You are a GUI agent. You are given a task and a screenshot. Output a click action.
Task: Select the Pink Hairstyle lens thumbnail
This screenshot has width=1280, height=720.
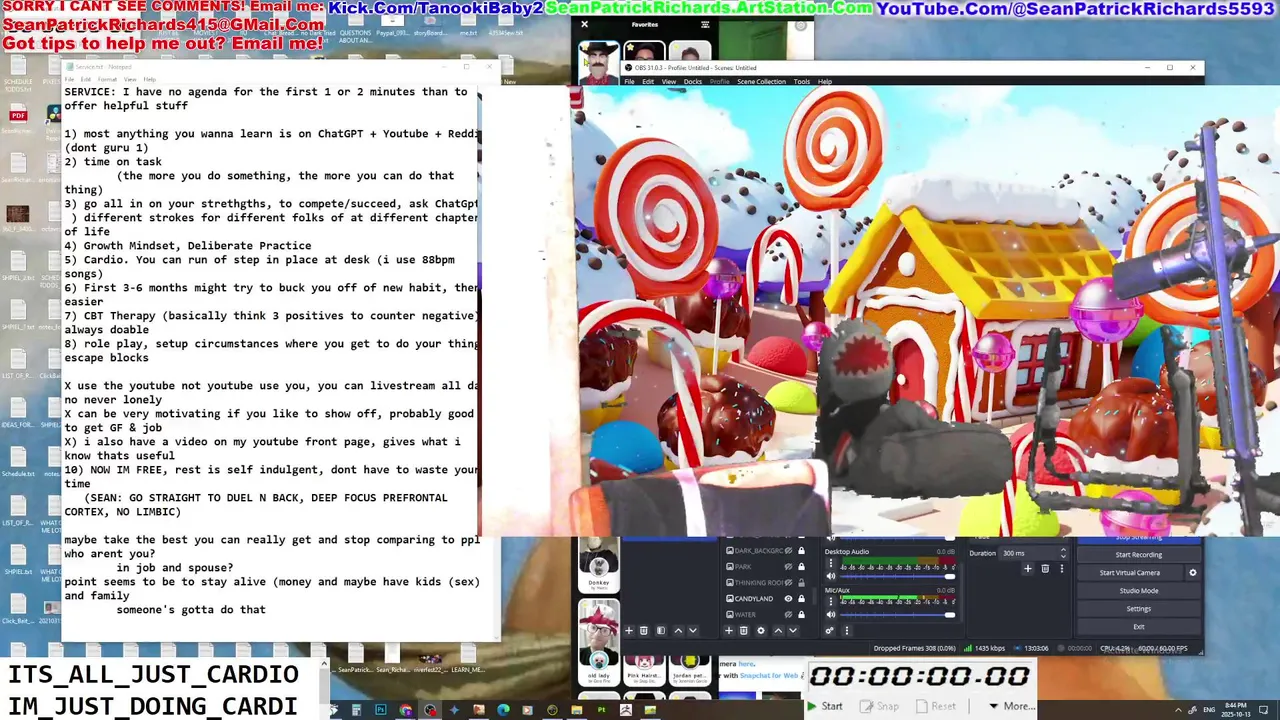(644, 671)
